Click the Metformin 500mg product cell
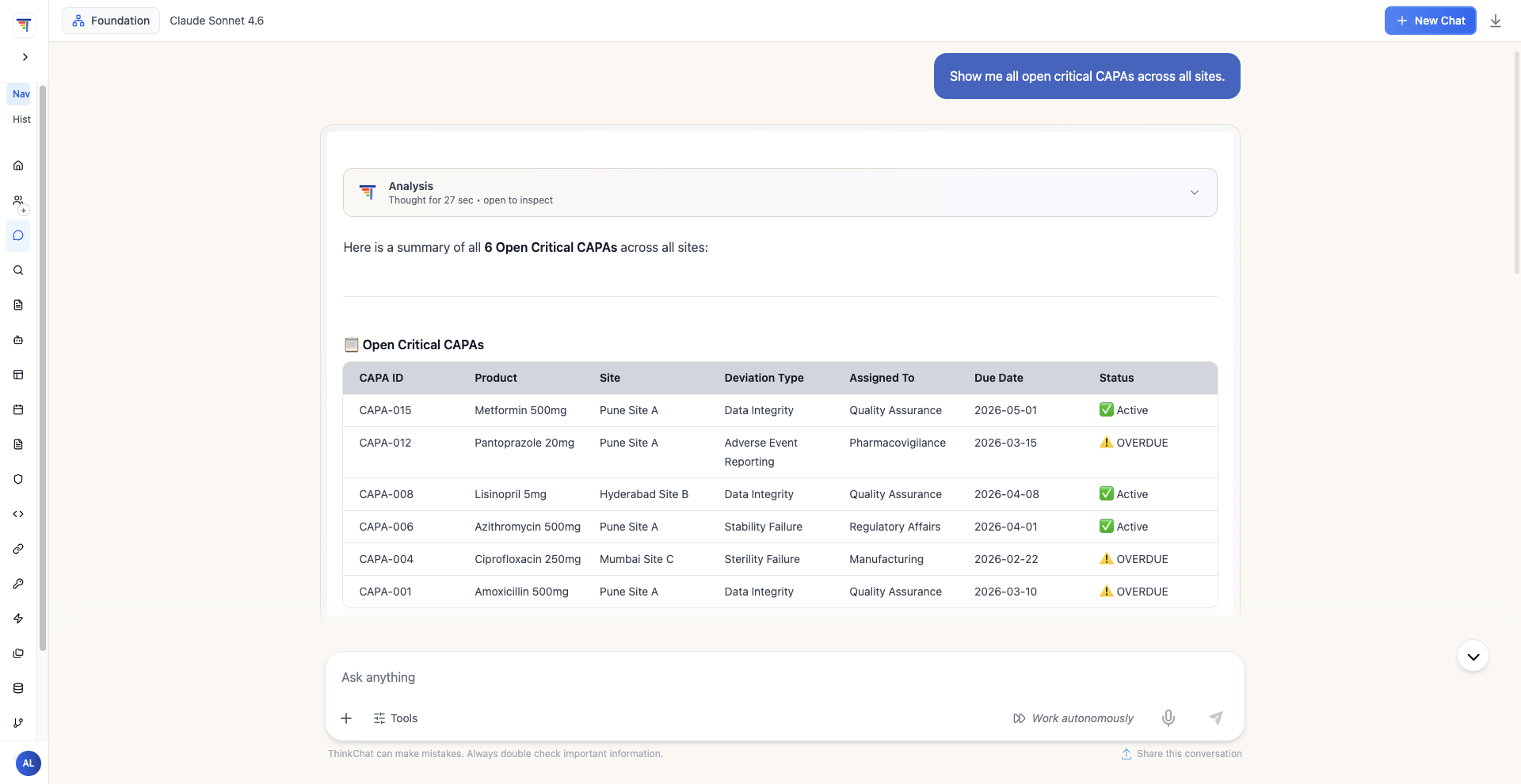The width and height of the screenshot is (1521, 784). coord(520,410)
